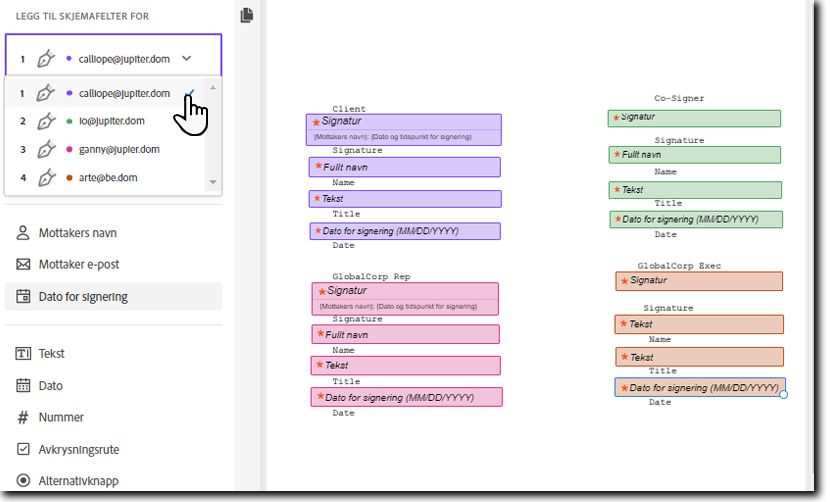The image size is (830, 502).
Task: Click the pink color dot beside ganny@jupier.dom
Action: pos(69,149)
